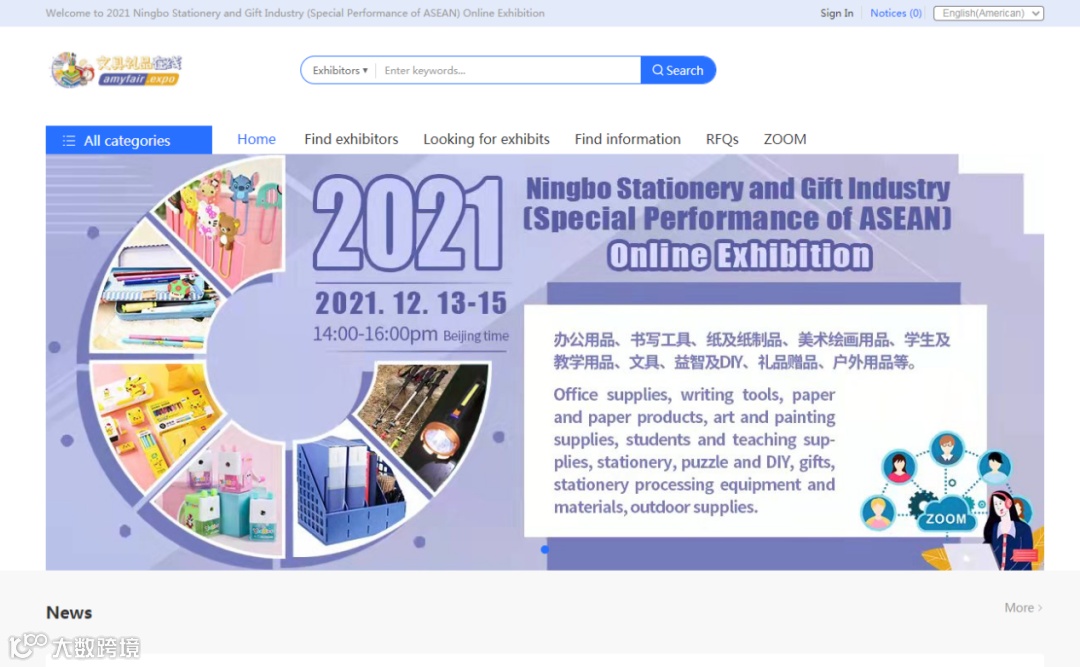
Task: Click the ZOOM cloud icon in banner
Action: pyautogui.click(x=946, y=517)
